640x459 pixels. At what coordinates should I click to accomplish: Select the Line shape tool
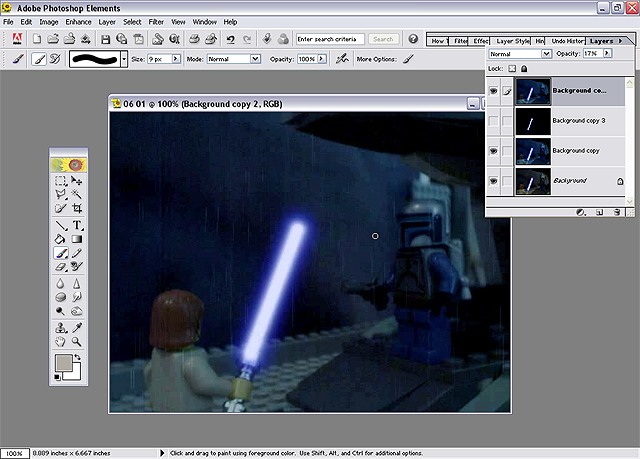(x=61, y=225)
